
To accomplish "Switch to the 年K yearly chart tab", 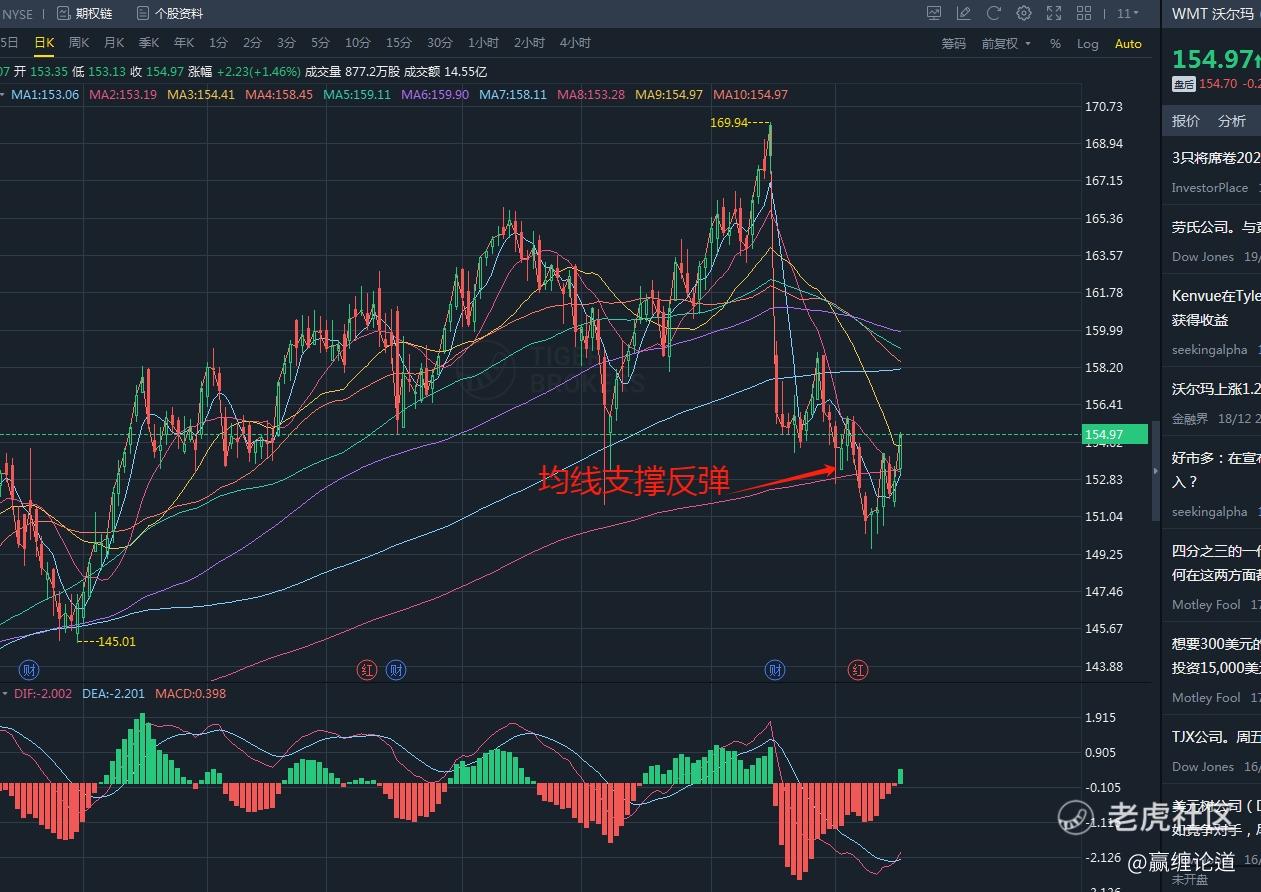I will (184, 43).
